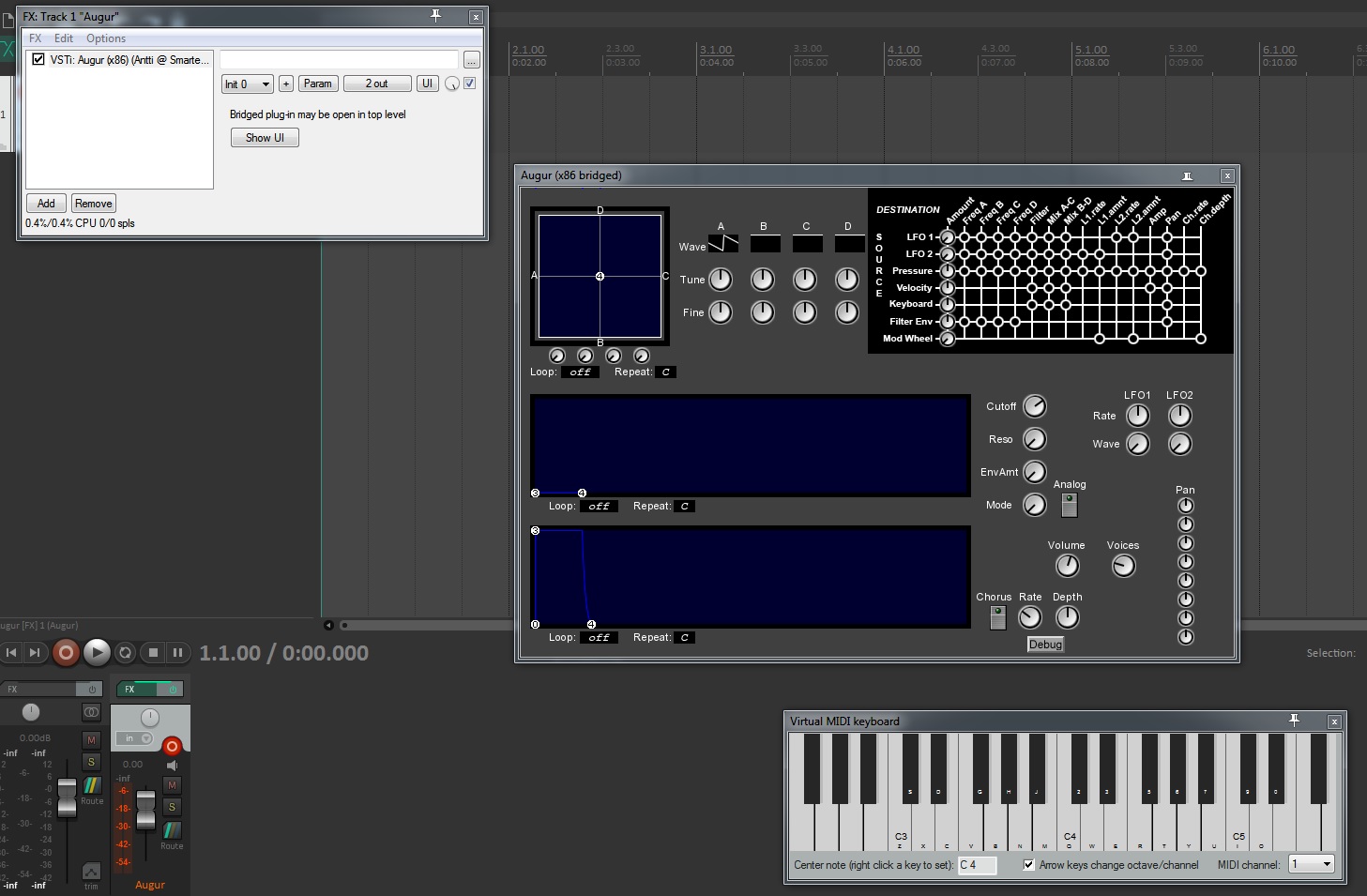Open Route for the Augur track
Viewport: 1367px width, 896px height.
(172, 832)
